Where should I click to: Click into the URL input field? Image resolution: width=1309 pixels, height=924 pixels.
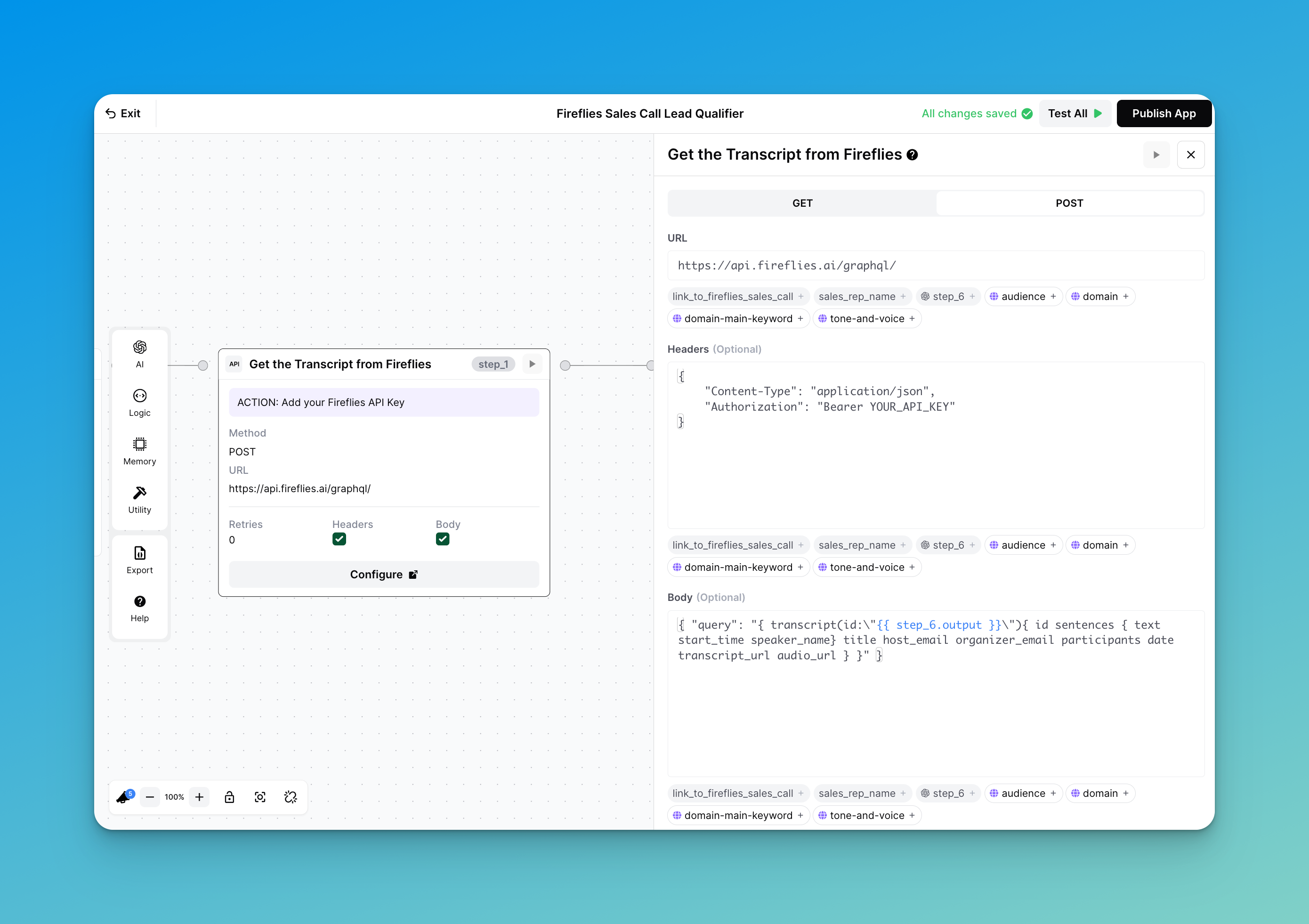click(935, 265)
